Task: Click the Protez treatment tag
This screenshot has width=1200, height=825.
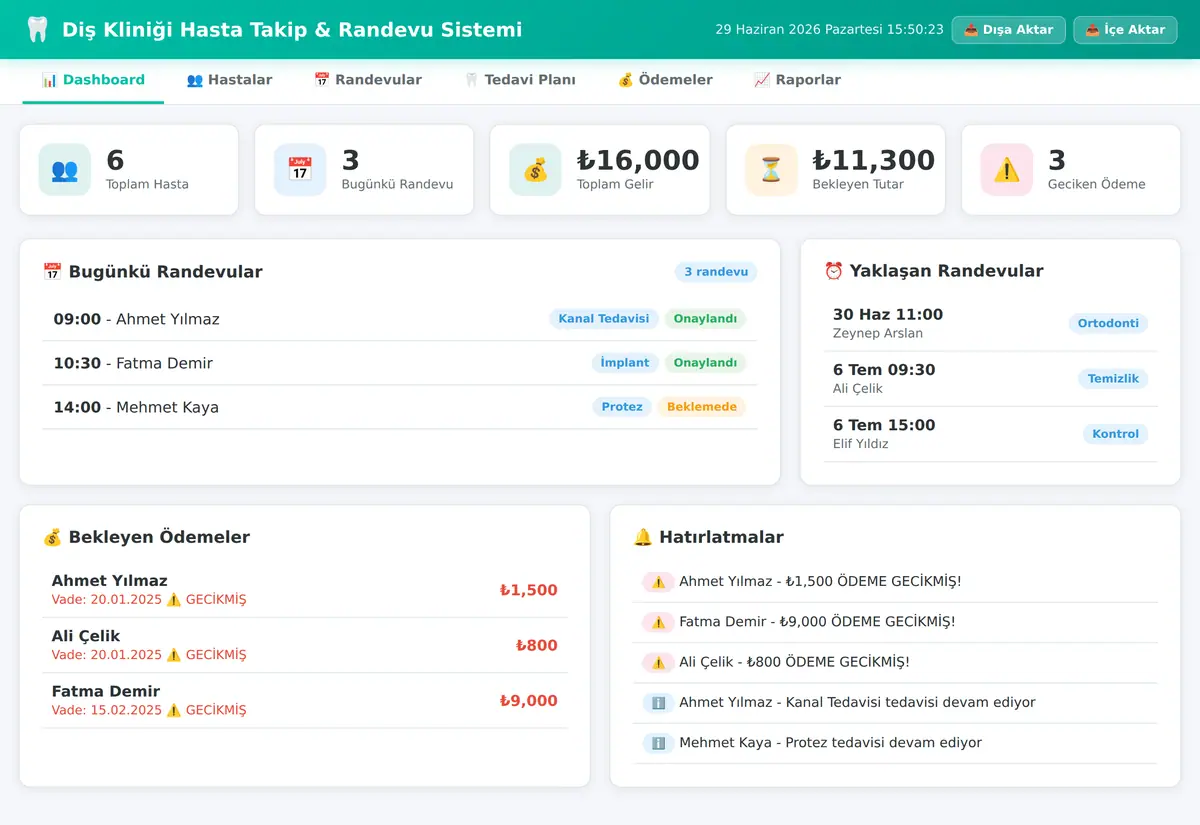Action: [622, 407]
